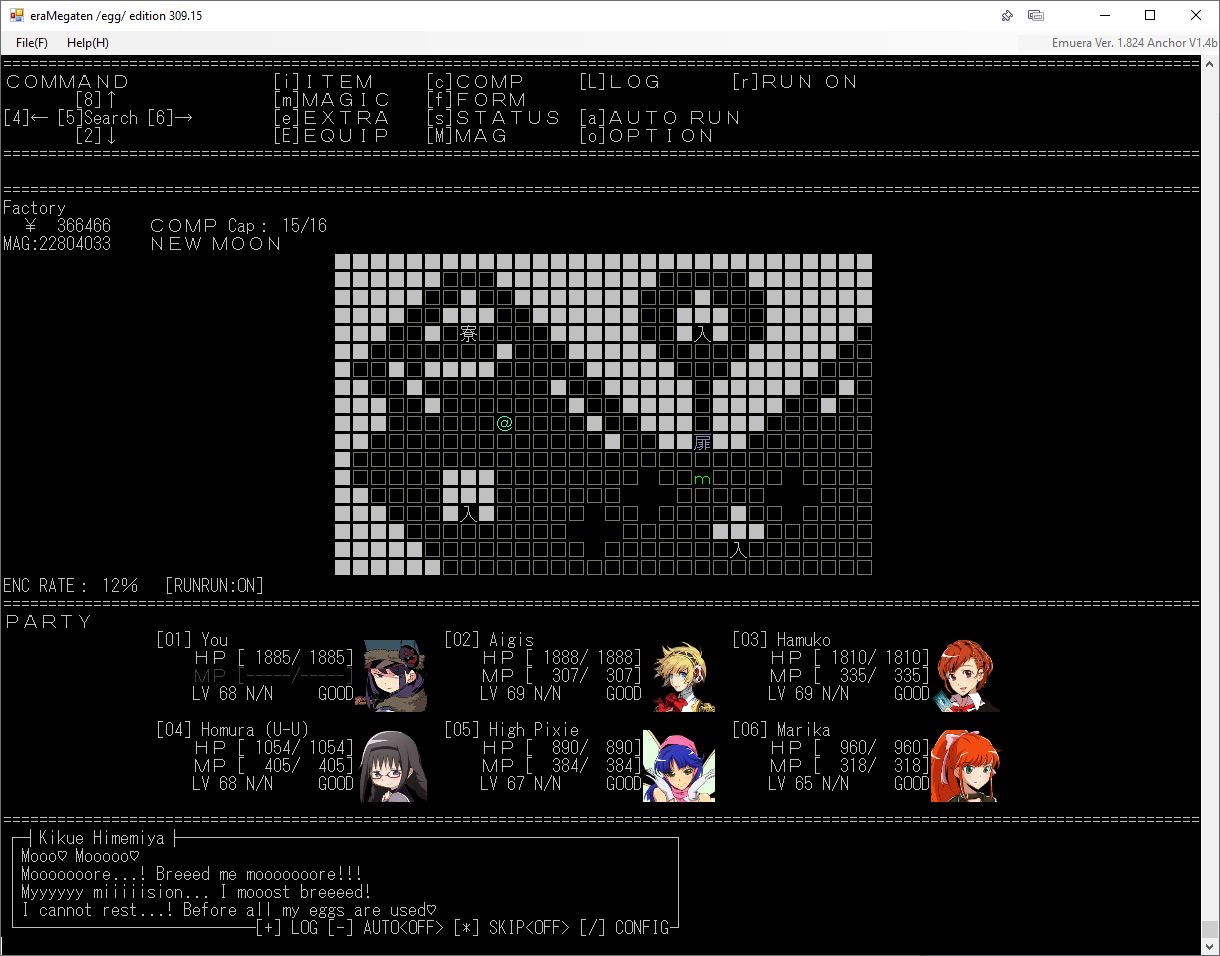Click Hamuko's portrait in the party panel

point(966,676)
